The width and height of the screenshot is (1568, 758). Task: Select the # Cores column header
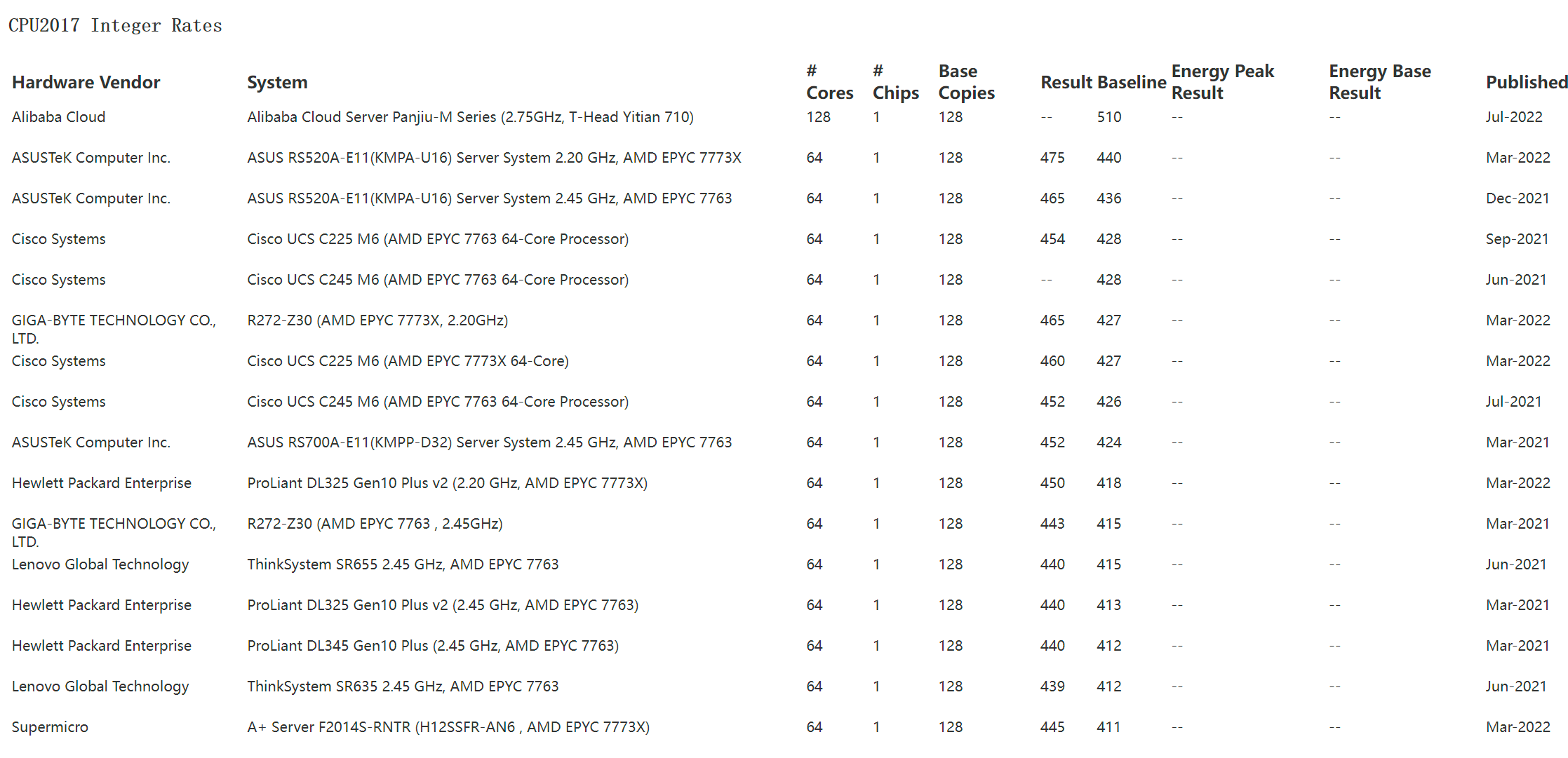(829, 82)
